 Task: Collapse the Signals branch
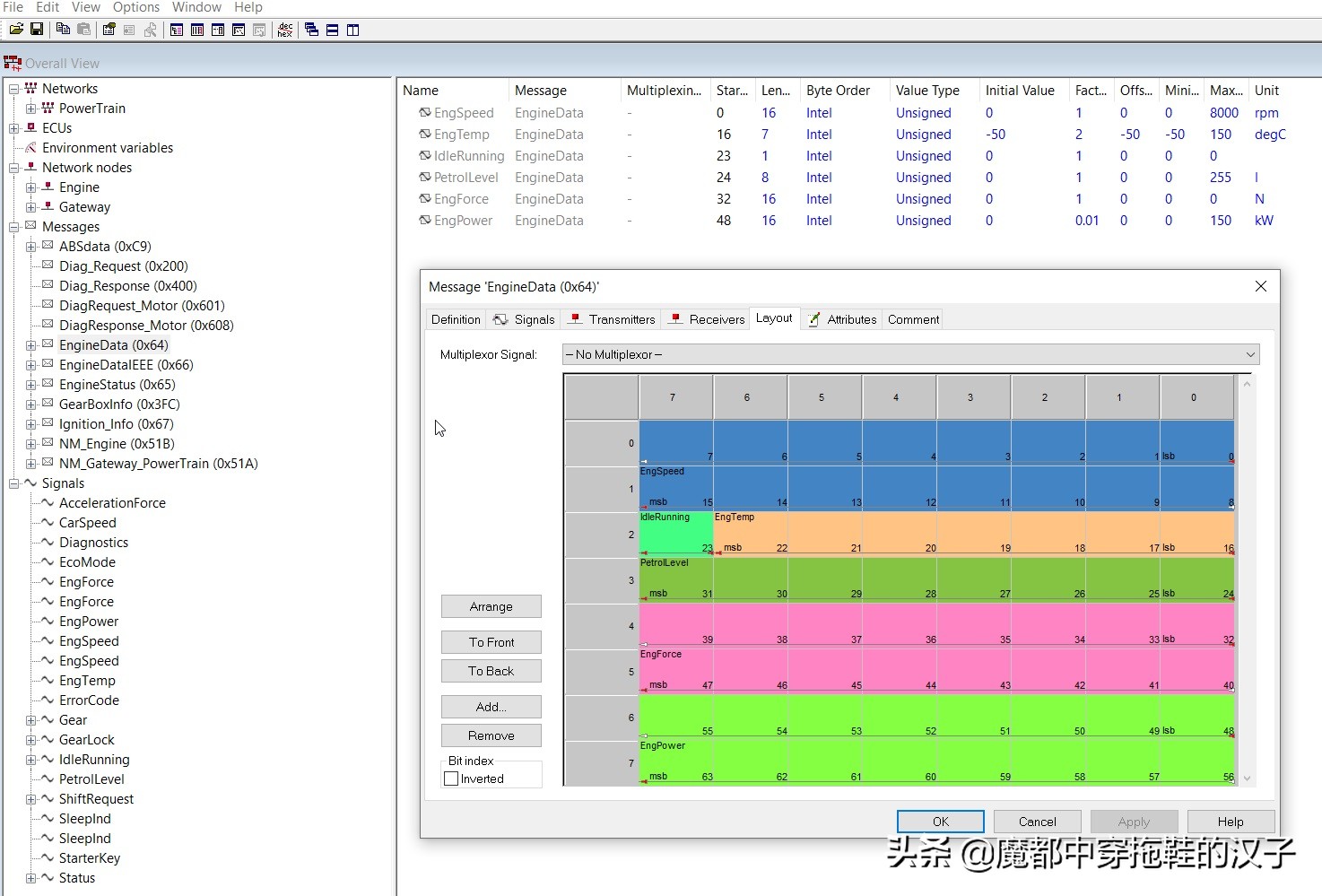(x=14, y=483)
